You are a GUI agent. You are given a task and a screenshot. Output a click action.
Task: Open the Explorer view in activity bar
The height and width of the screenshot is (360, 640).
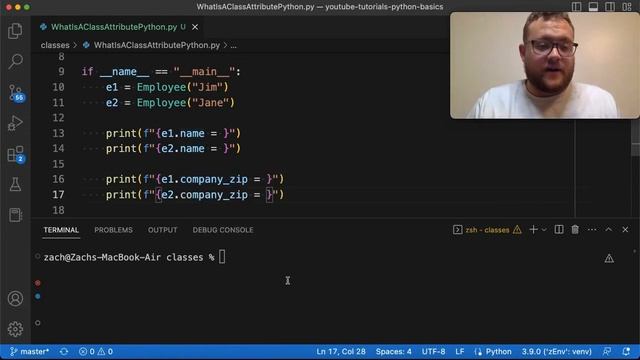tap(15, 31)
